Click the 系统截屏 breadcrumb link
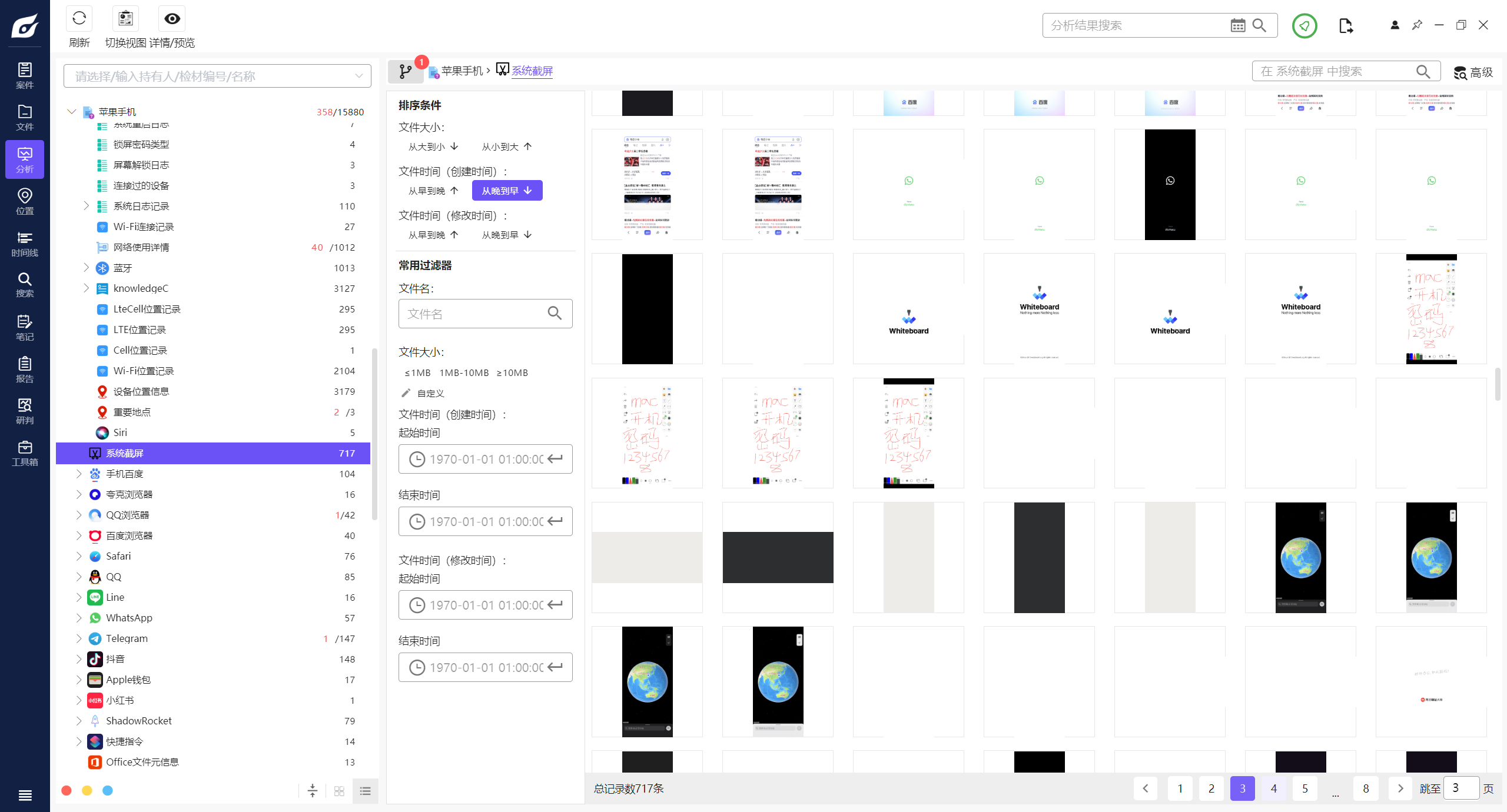 (x=532, y=71)
